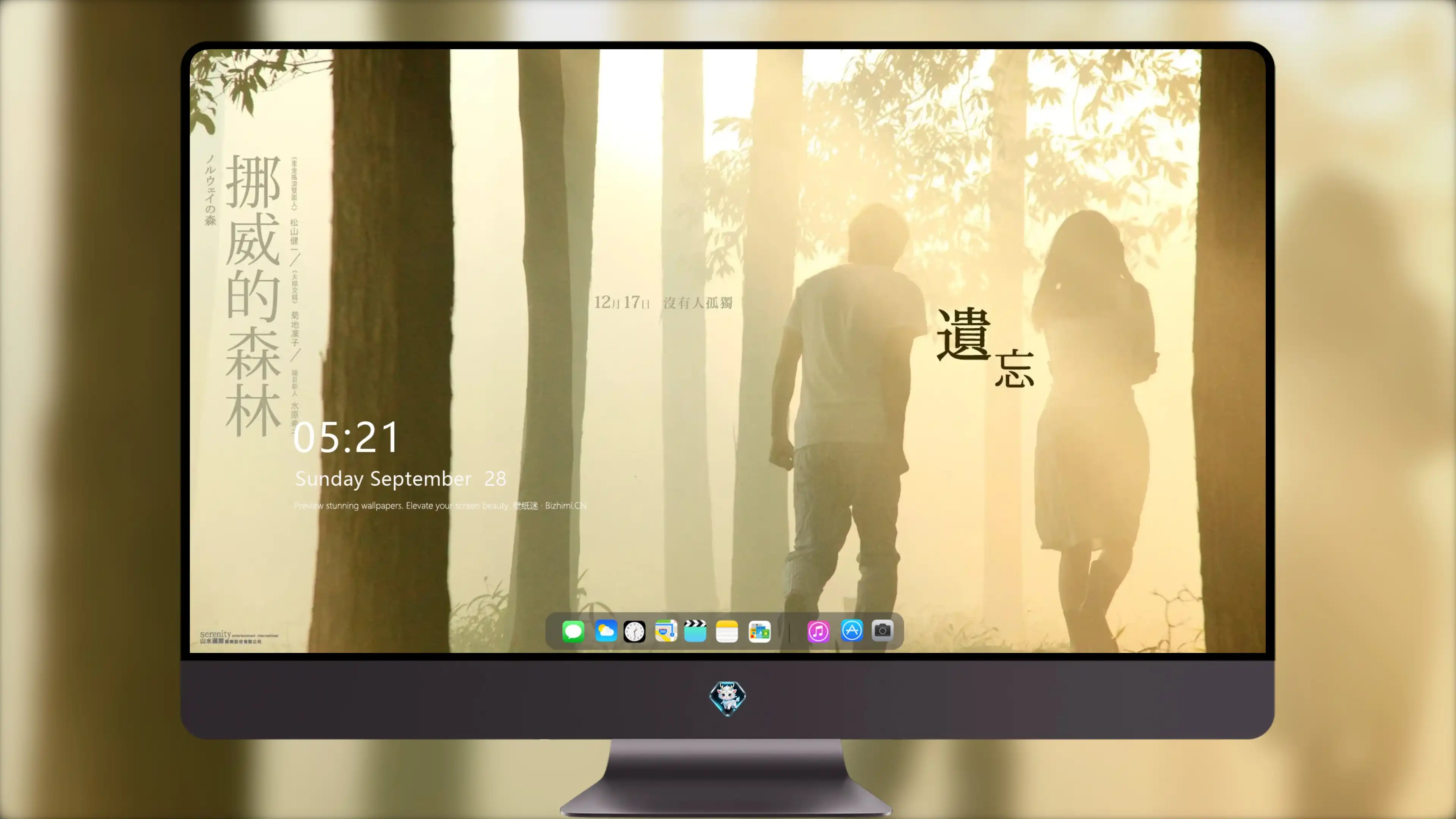Open the Videos clapperboard icon
Viewport: 1456px width, 819px height.
click(x=695, y=631)
